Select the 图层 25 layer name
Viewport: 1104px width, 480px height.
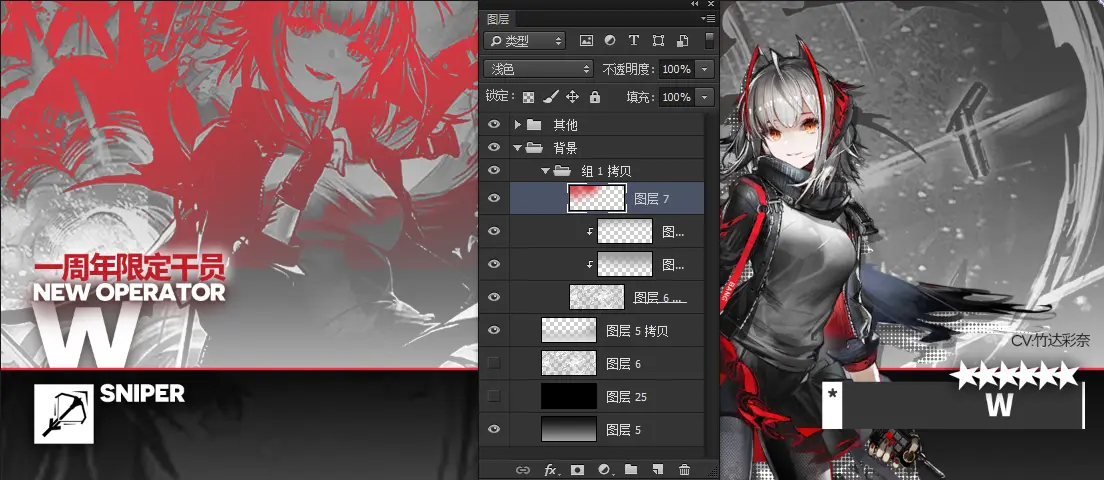[x=627, y=397]
